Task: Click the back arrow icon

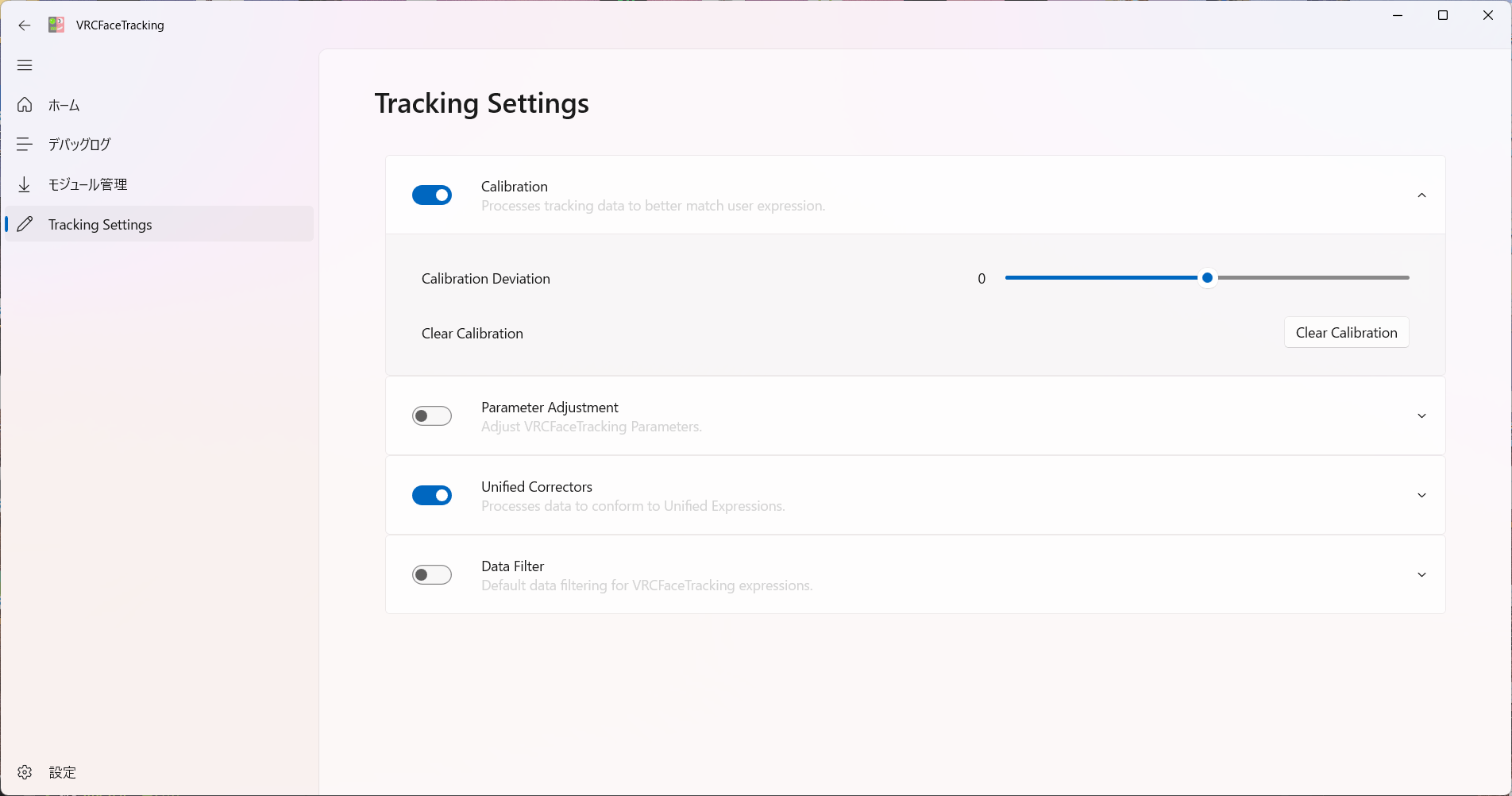Action: (x=25, y=25)
